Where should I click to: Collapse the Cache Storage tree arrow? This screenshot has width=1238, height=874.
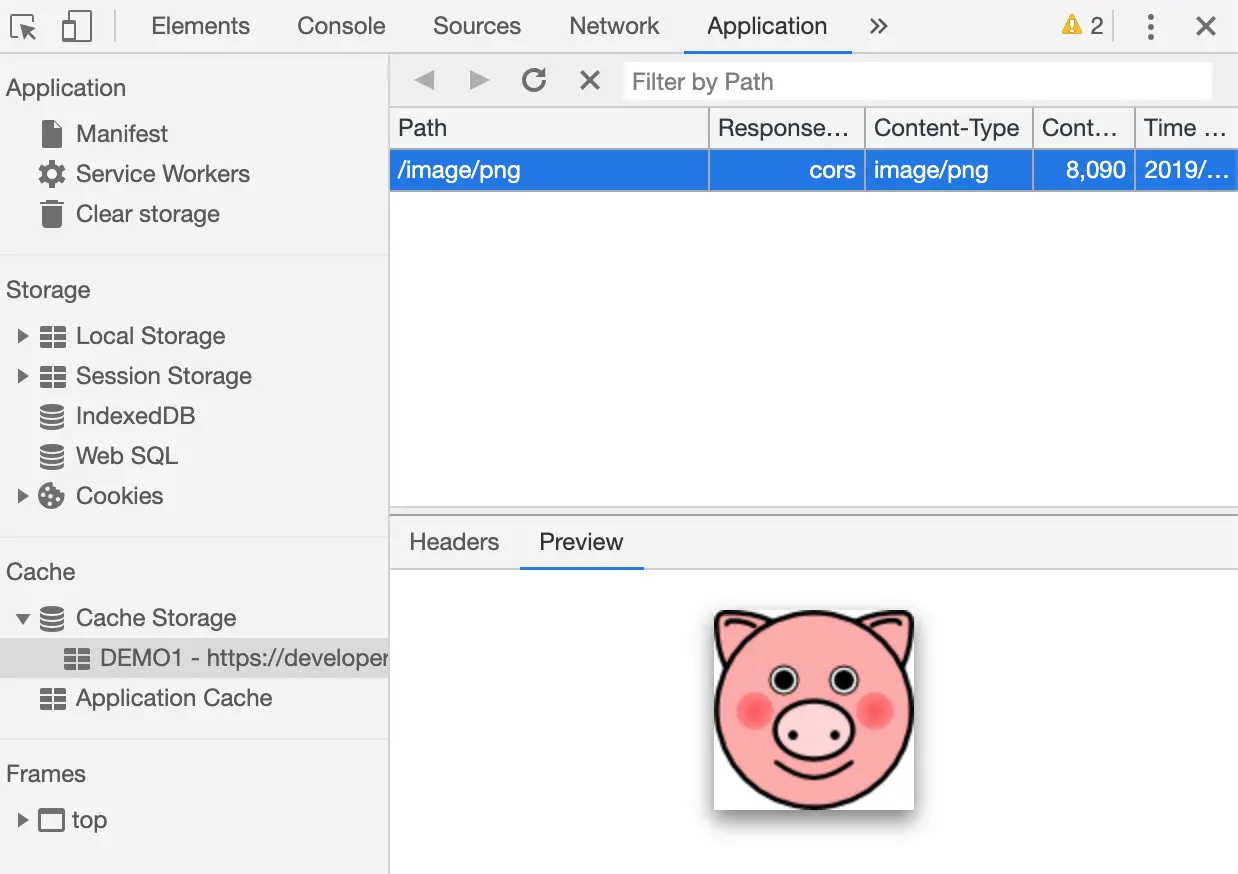tap(23, 618)
